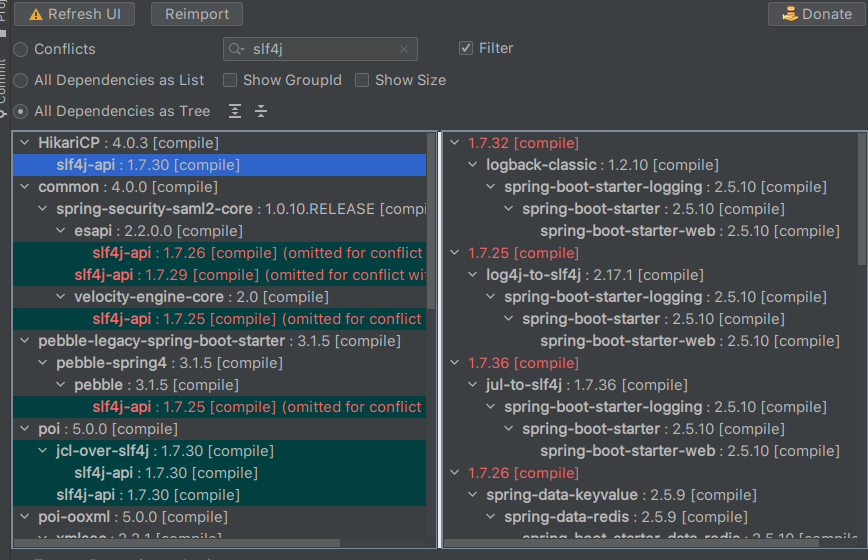The image size is (868, 560).
Task: Select slf4j-api : 1.7.26 omitted row
Action: pyautogui.click(x=220, y=253)
